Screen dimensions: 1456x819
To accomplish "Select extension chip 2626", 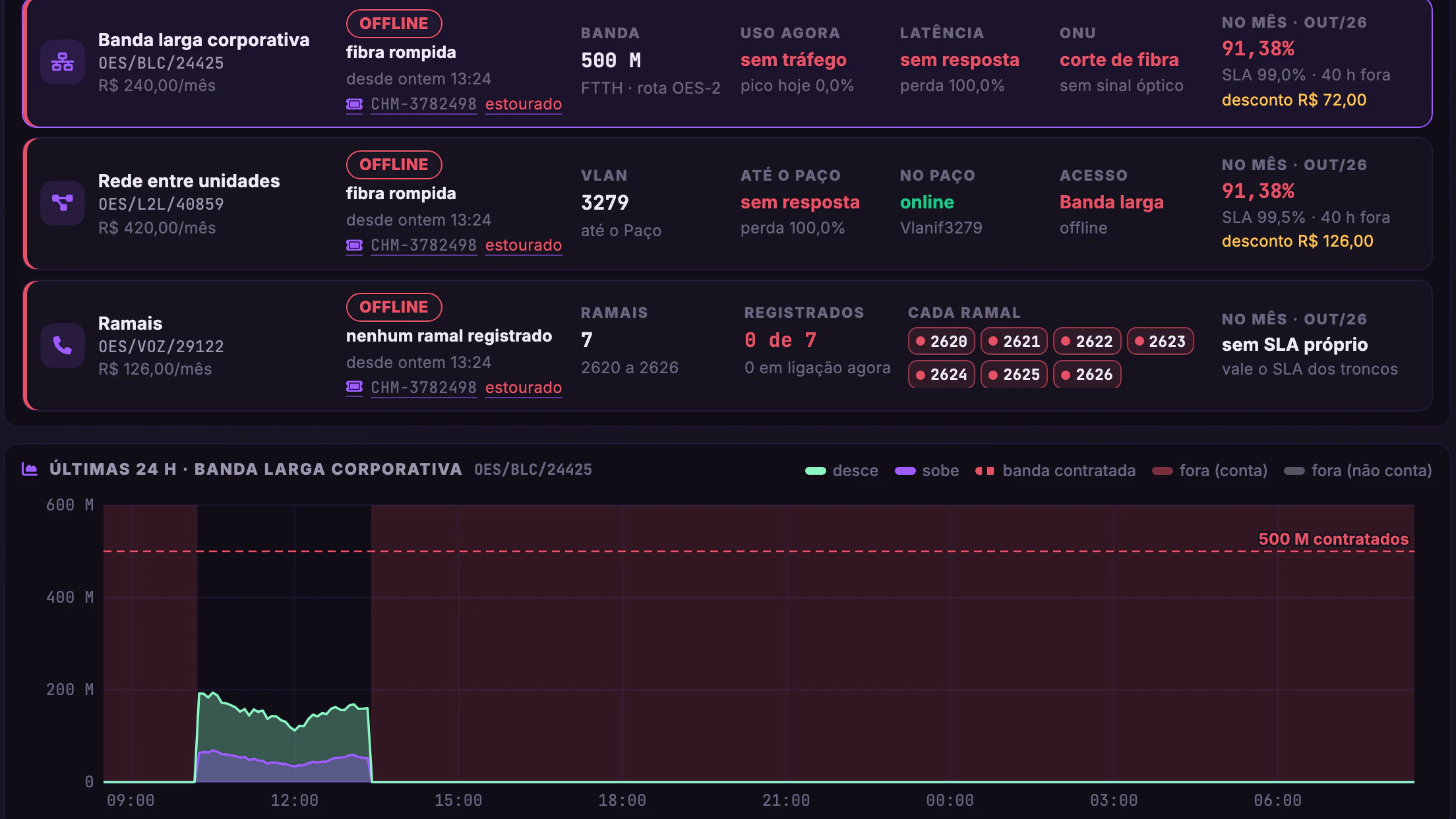I will 1087,374.
